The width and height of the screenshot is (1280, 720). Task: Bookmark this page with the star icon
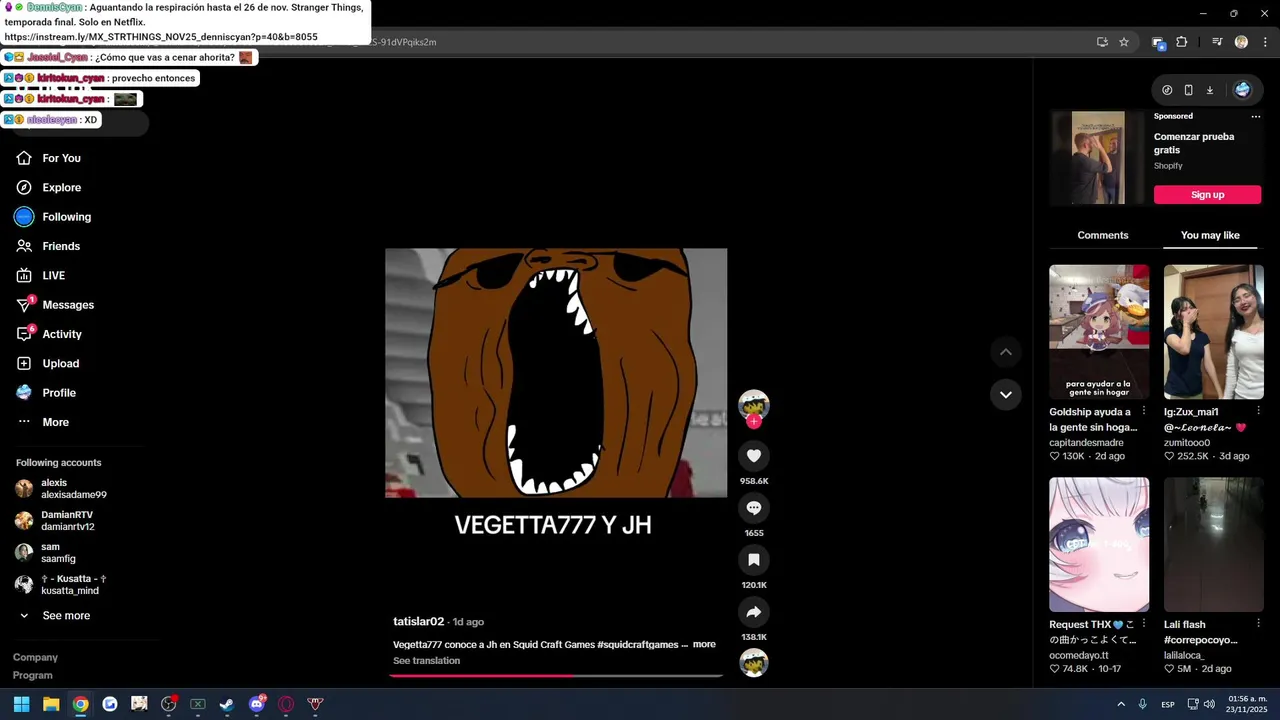pyautogui.click(x=1124, y=42)
